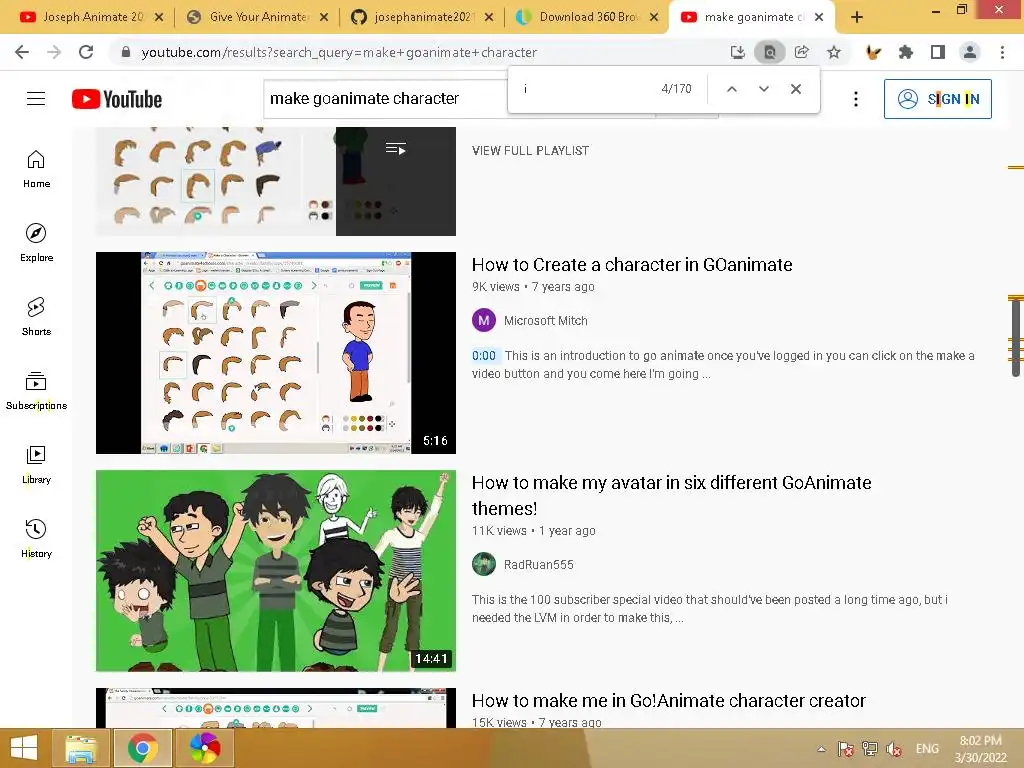The width and height of the screenshot is (1024, 768).
Task: Open Subscriptions in the sidebar
Action: [36, 391]
